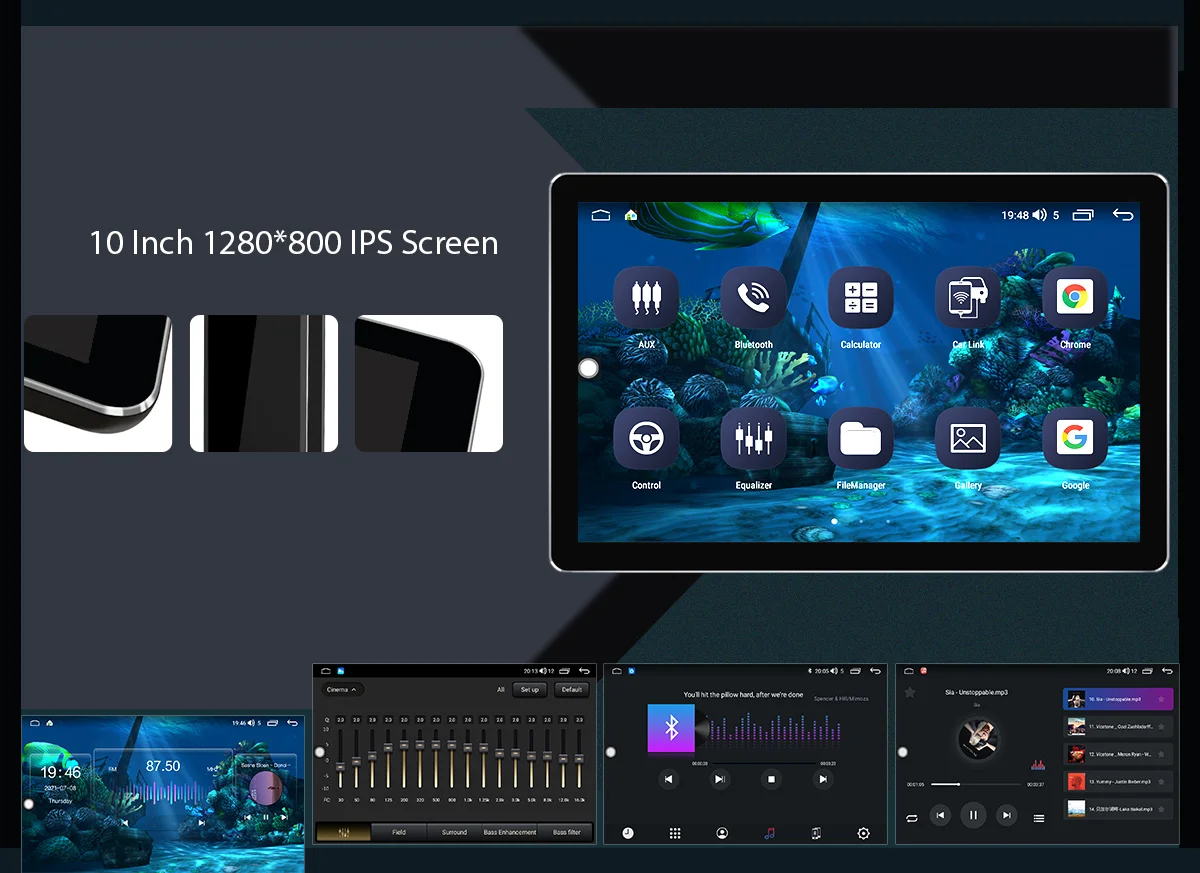The image size is (1200, 873).
Task: Click the bluetooth album art thumbnail
Action: tap(671, 728)
